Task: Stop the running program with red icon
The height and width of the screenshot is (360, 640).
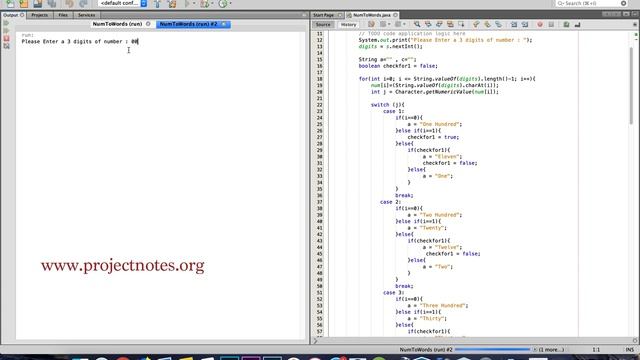Action: click(7, 38)
